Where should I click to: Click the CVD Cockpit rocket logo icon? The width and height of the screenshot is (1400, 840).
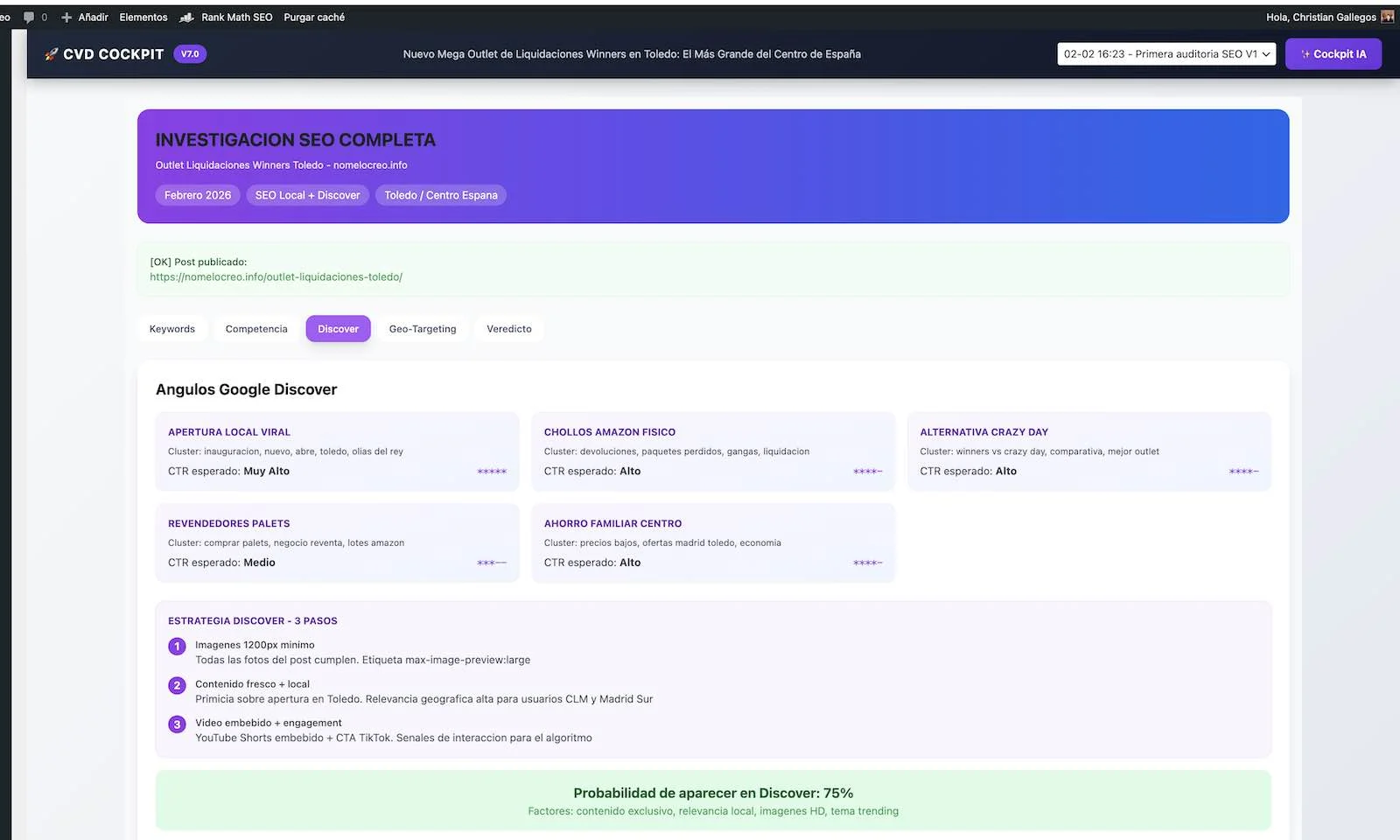click(x=52, y=53)
